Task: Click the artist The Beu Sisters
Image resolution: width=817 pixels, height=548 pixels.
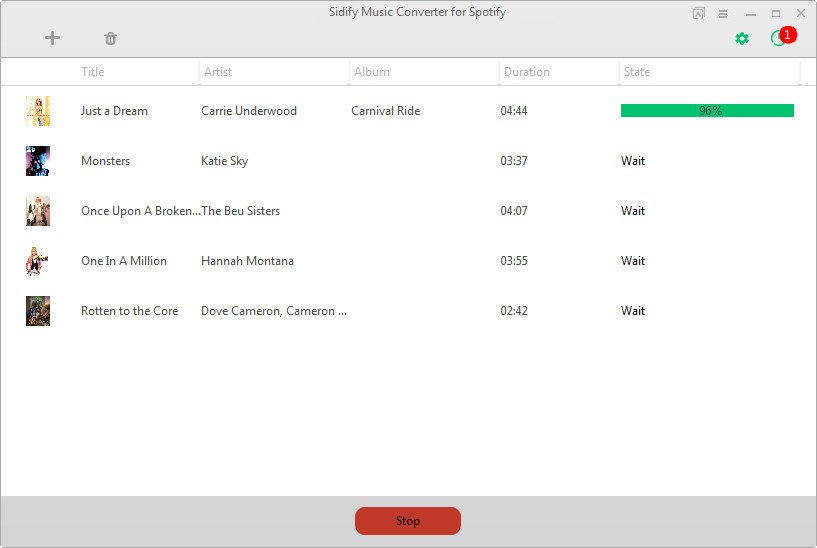Action: (241, 211)
